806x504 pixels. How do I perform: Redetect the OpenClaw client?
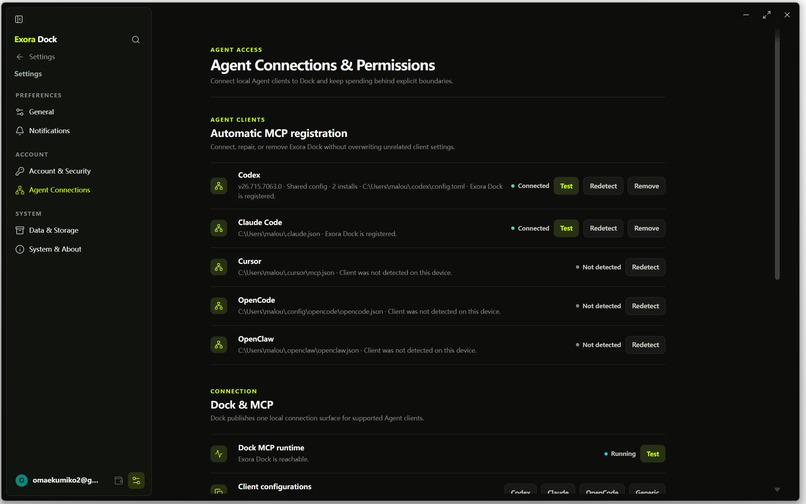[x=645, y=345]
